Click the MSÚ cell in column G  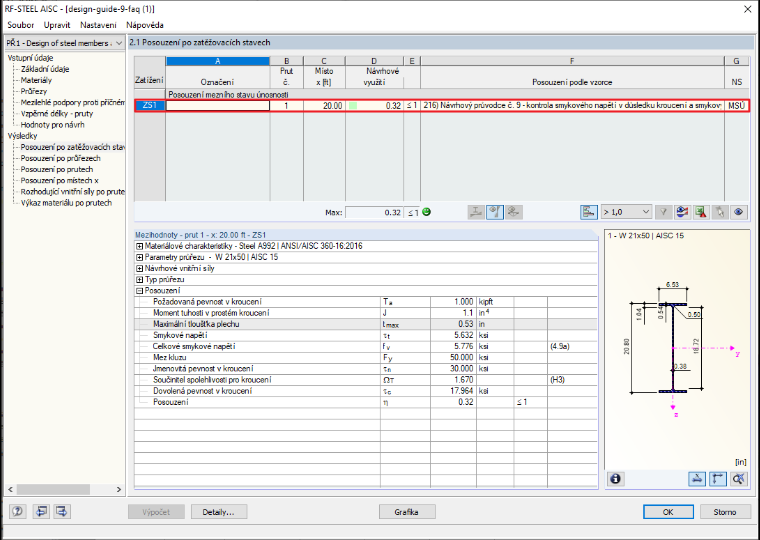736,105
